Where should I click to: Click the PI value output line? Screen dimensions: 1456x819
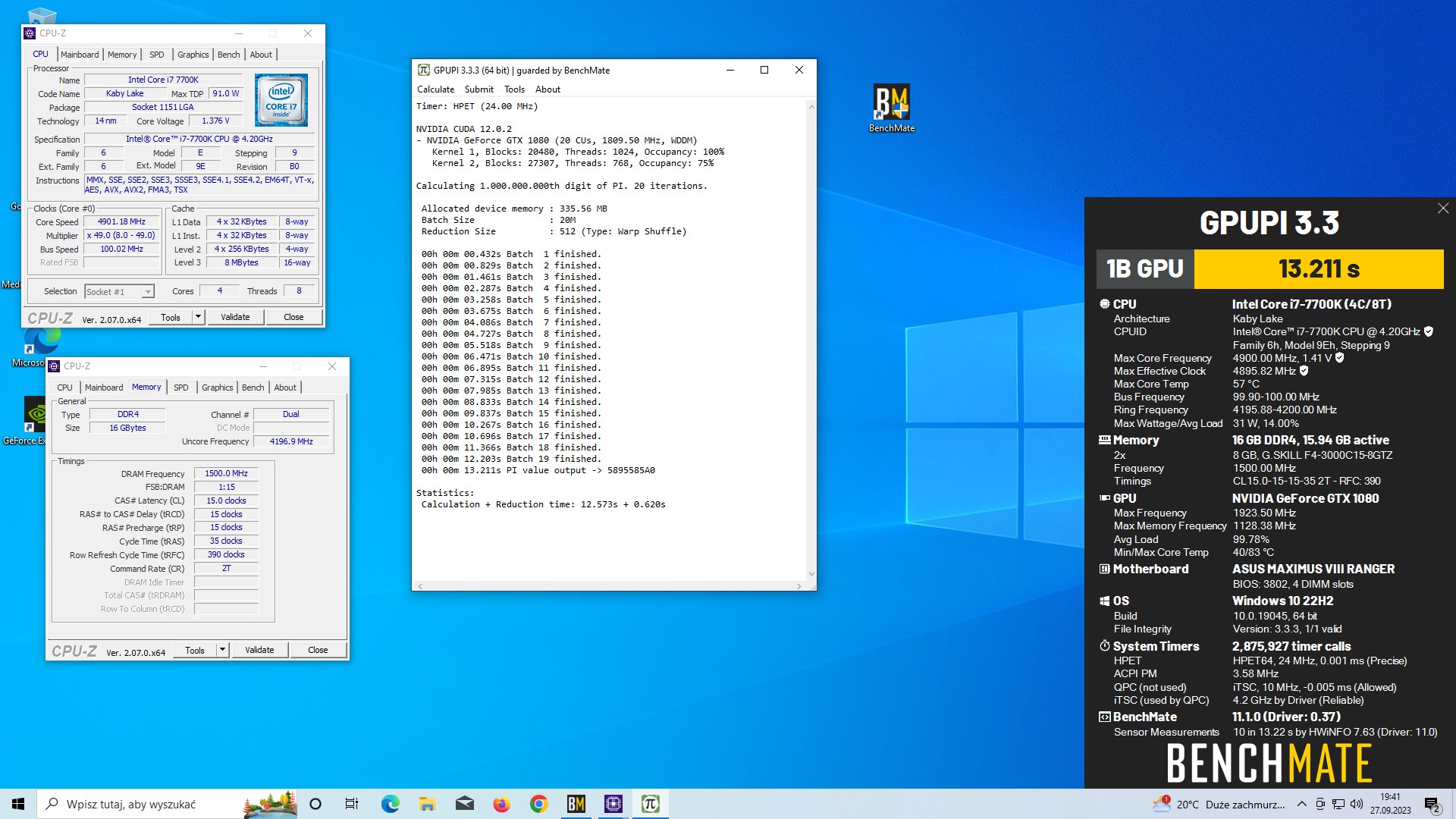tap(538, 470)
